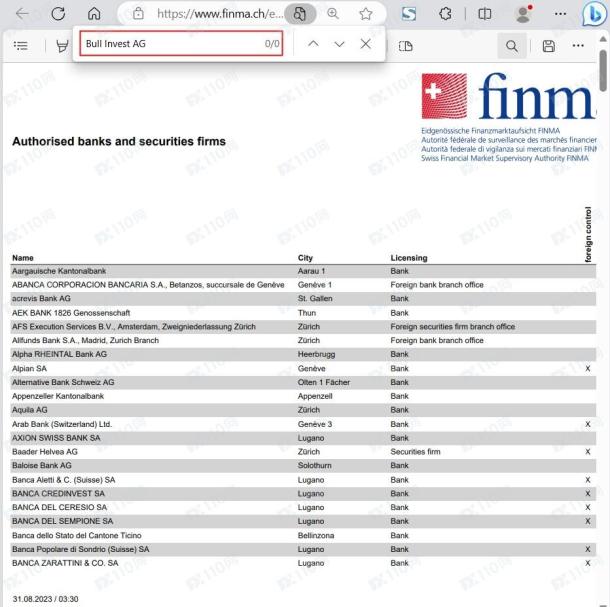This screenshot has height=607, width=610.
Task: Select Allfunds Bank S.A. entry
Action: [85, 340]
